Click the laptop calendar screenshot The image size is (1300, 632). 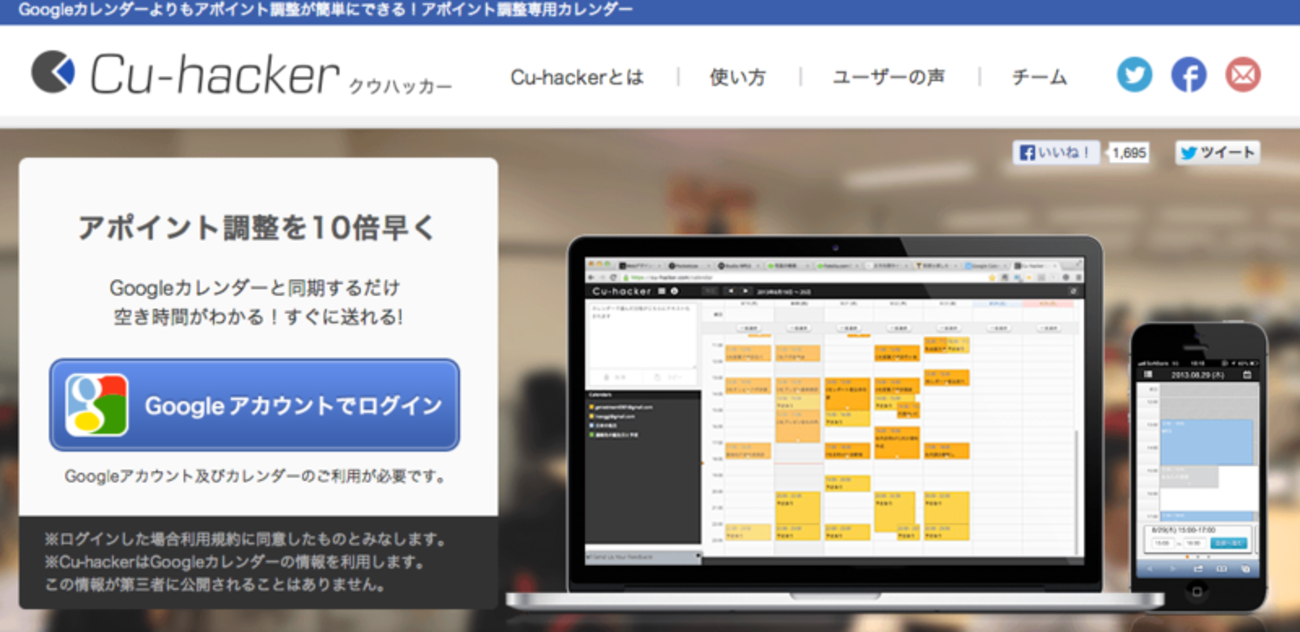pos(832,409)
